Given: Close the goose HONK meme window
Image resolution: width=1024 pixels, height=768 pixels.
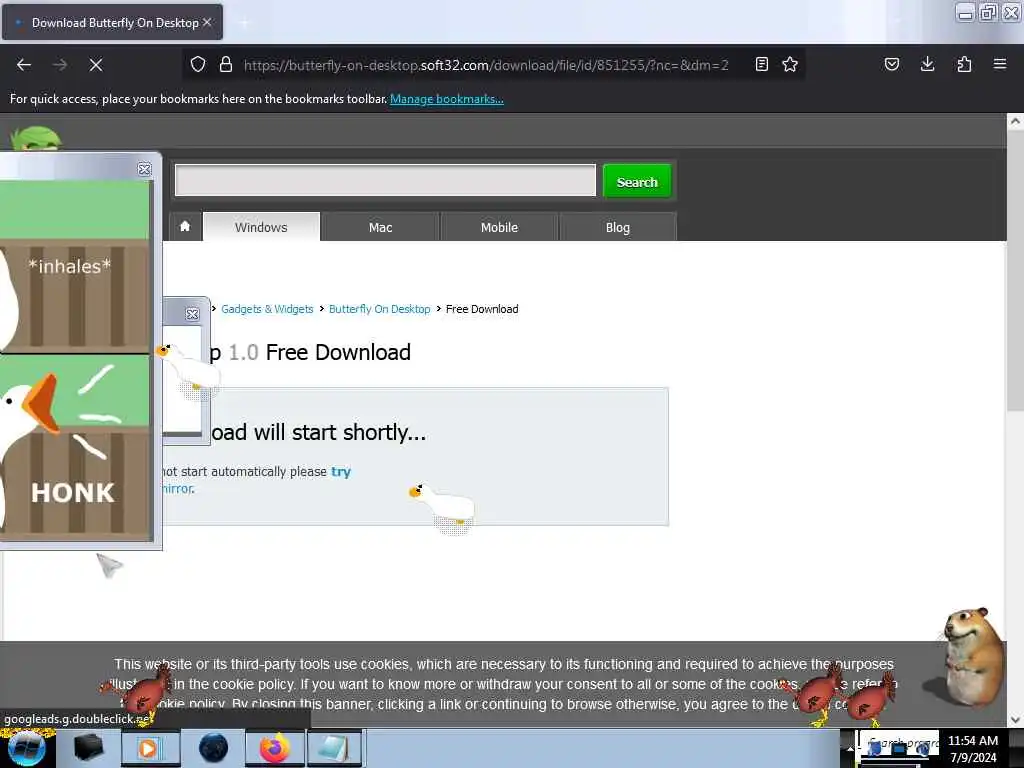Looking at the screenshot, I should (144, 169).
